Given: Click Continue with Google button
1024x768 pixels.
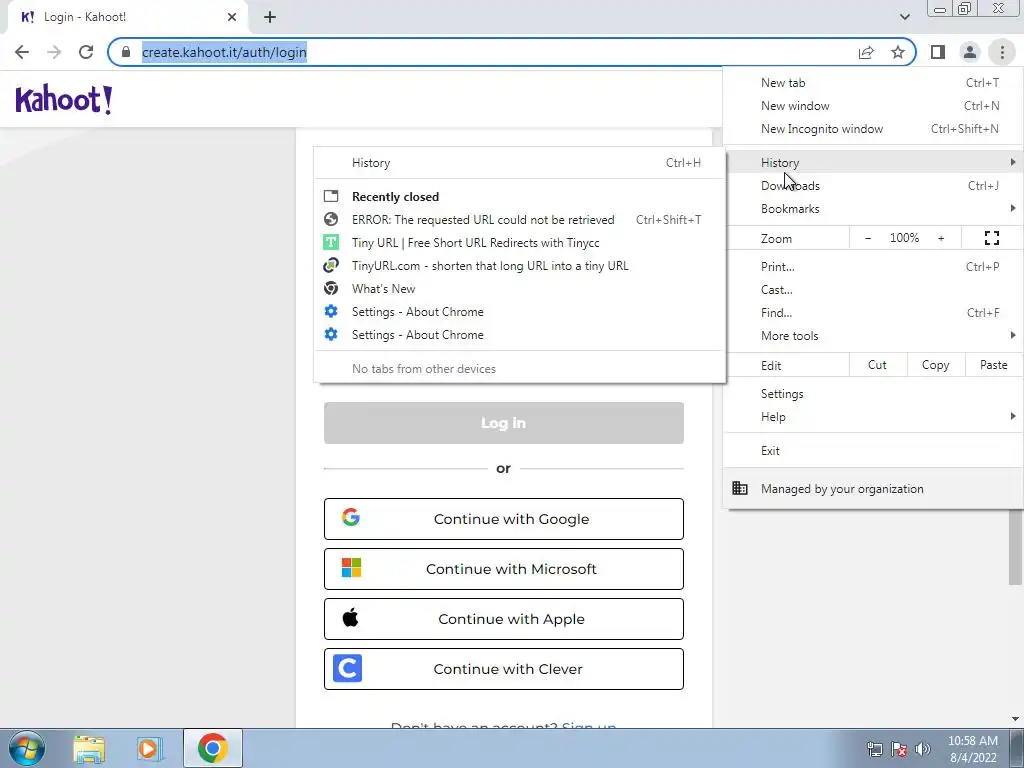Looking at the screenshot, I should 504,519.
